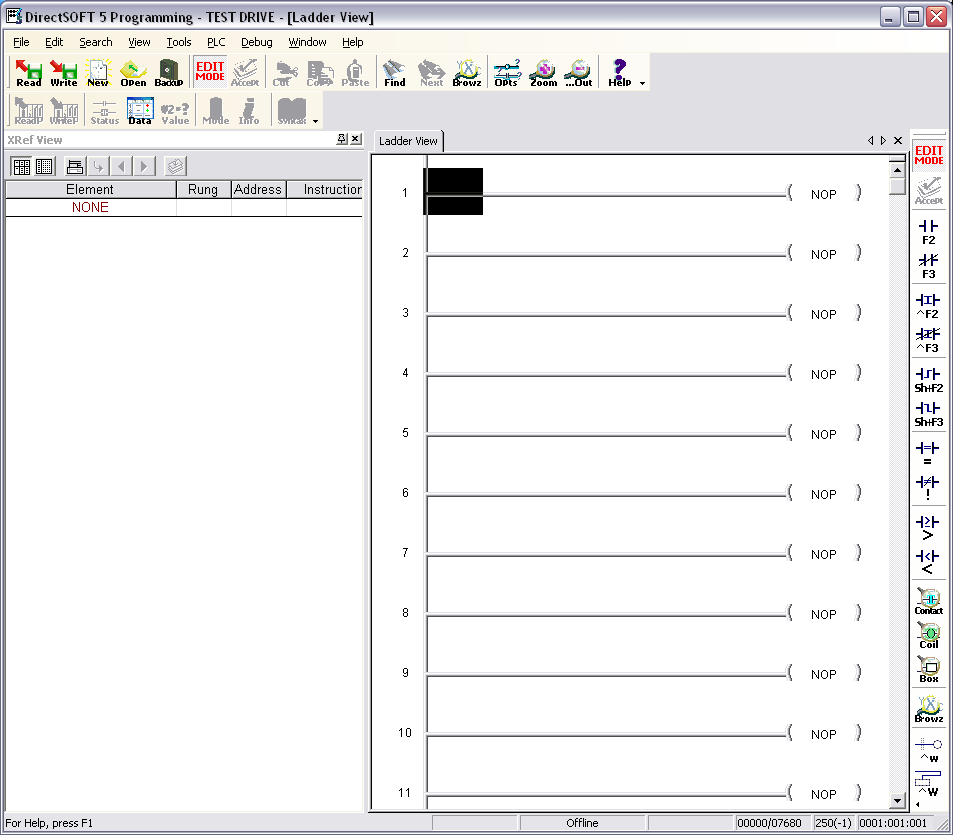Insert not equal comparison contact
The height and width of the screenshot is (835, 953).
(928, 488)
